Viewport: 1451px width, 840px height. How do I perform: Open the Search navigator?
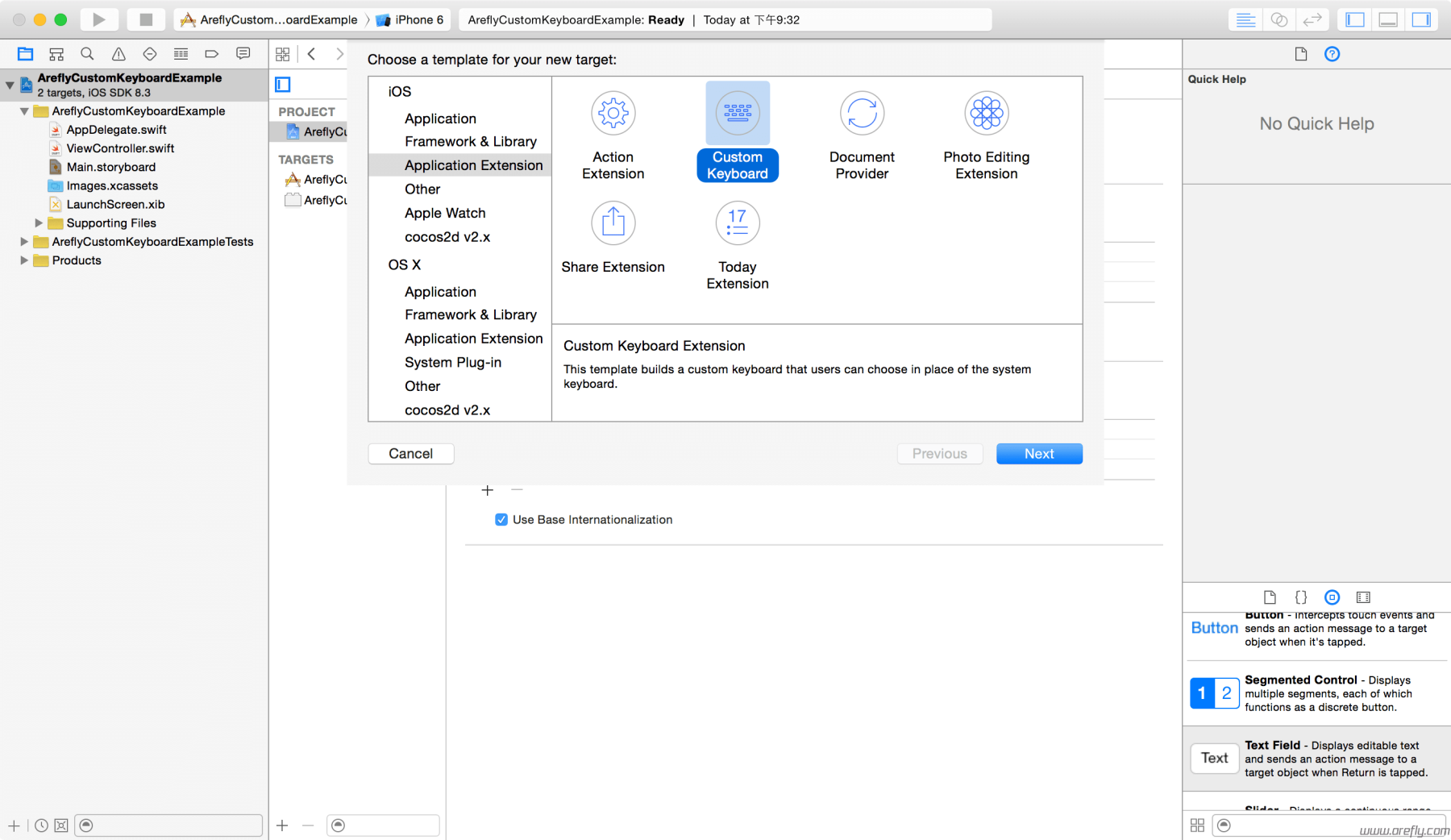coord(87,53)
